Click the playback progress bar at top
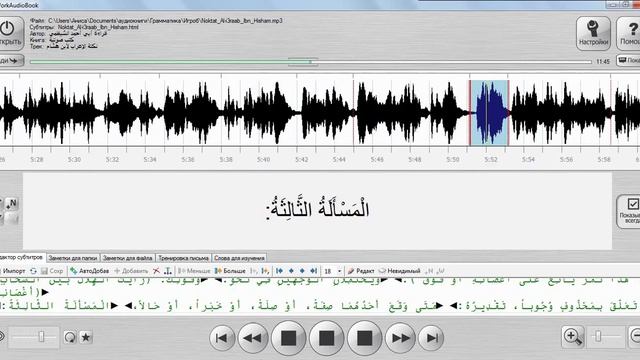 tap(310, 62)
